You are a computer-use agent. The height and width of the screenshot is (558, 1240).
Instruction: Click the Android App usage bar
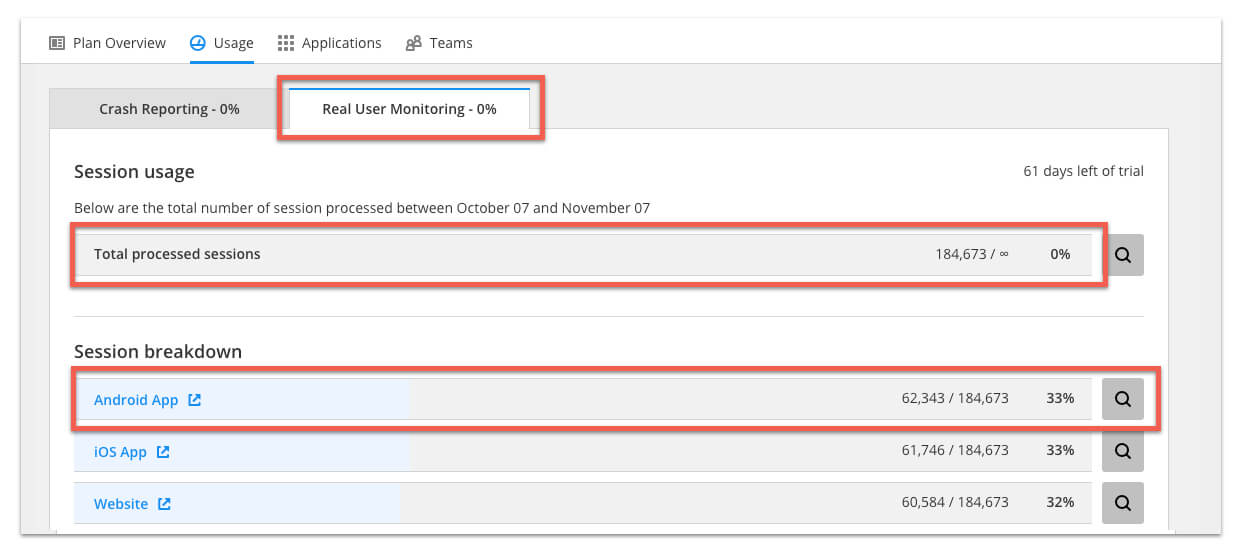click(583, 399)
